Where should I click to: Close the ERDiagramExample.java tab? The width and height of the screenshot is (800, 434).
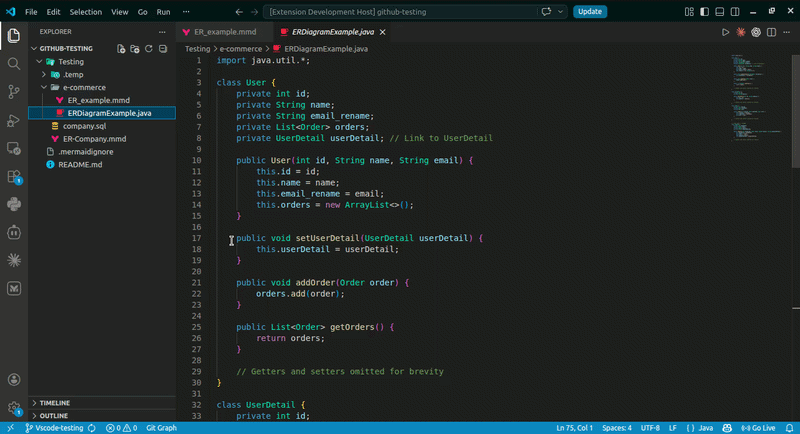[383, 32]
